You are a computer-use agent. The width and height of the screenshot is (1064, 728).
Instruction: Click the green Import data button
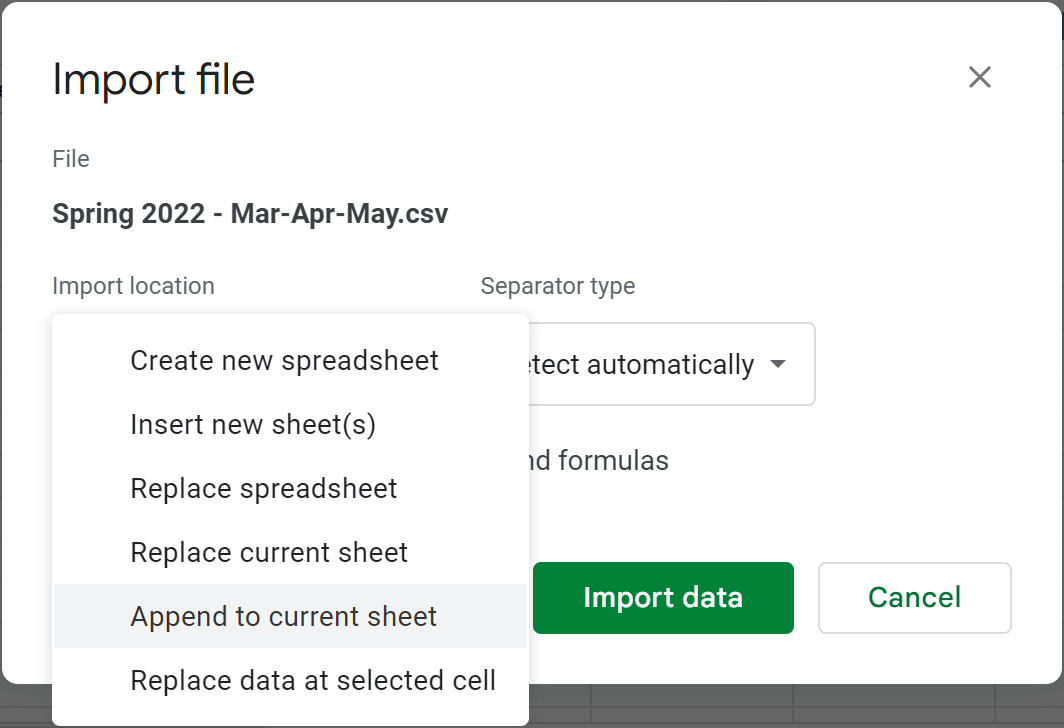[662, 598]
